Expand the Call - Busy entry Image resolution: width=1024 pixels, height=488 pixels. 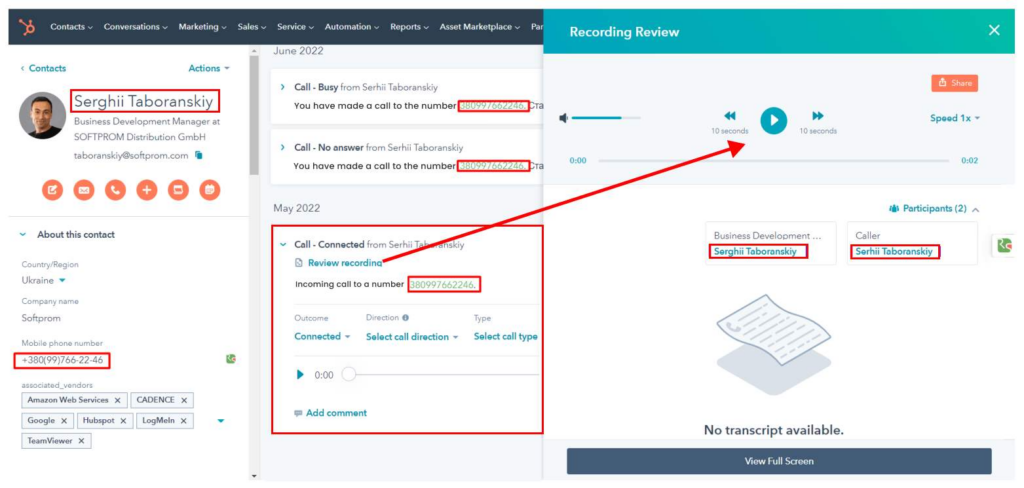283,87
